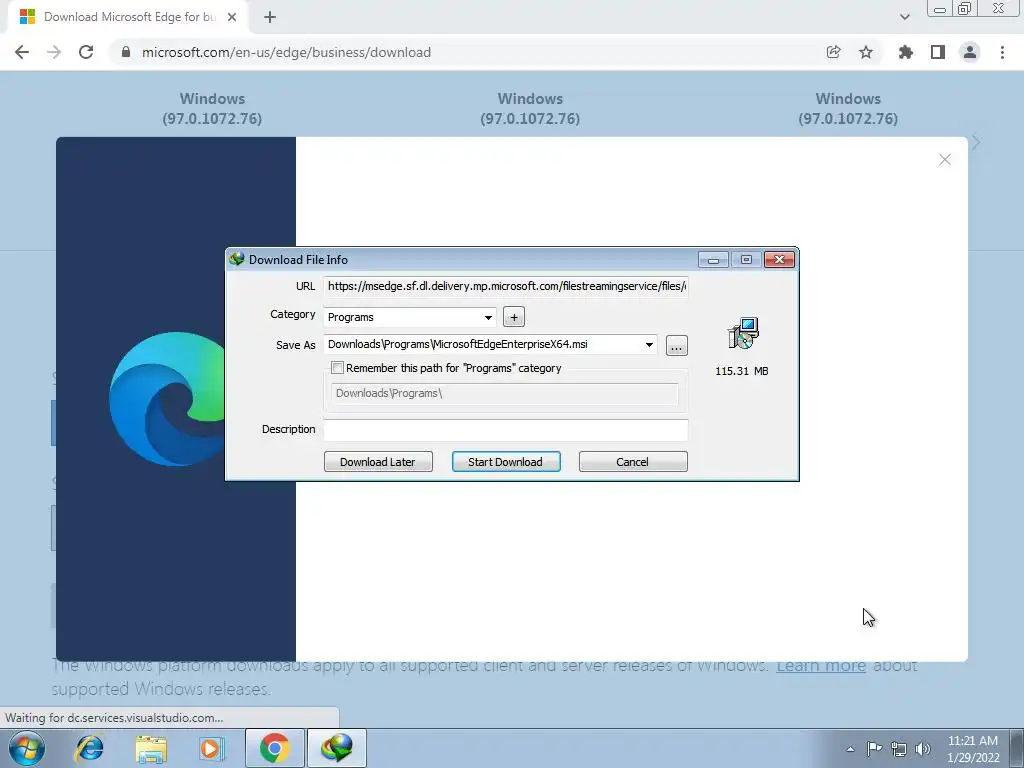Minimize the Download File Info dialog
Image resolution: width=1024 pixels, height=768 pixels.
713,260
